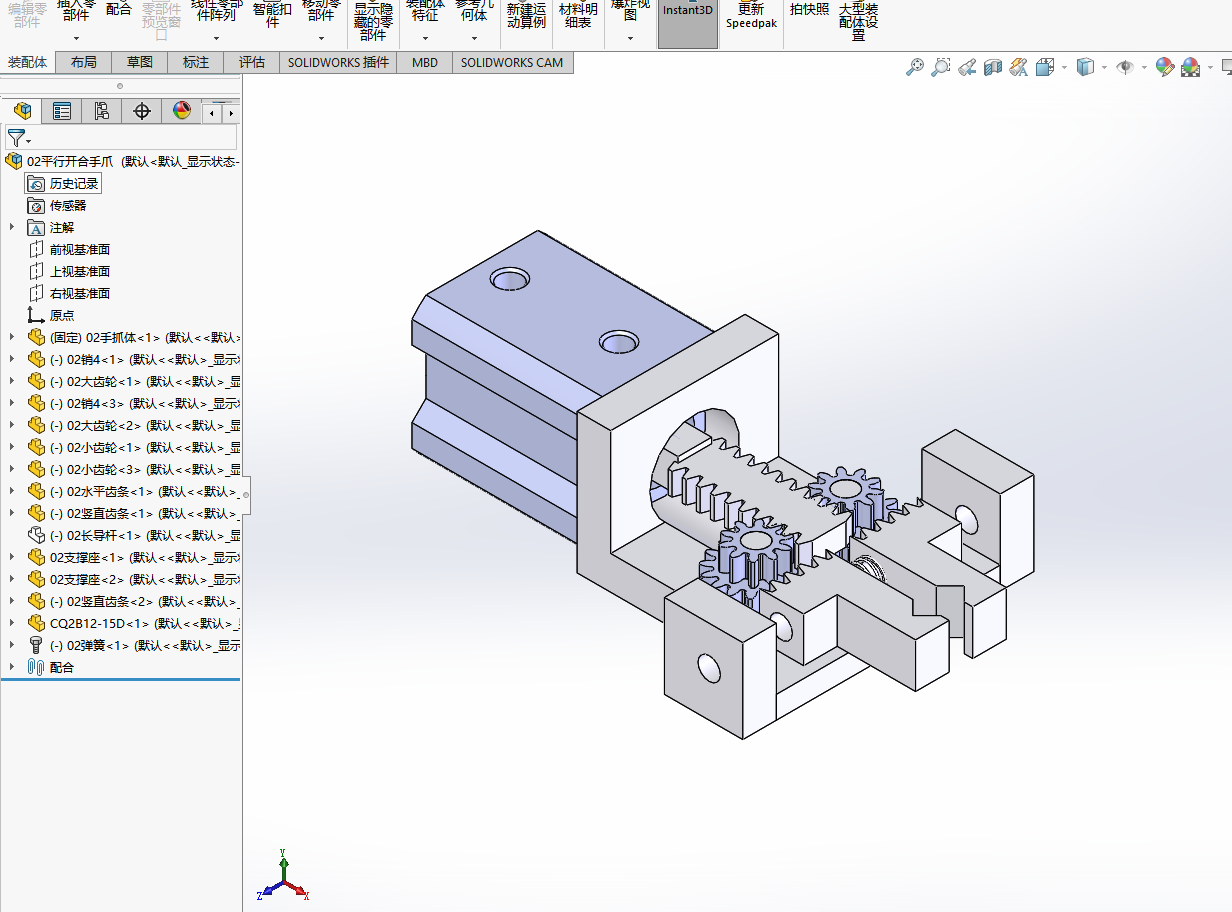The height and width of the screenshot is (912, 1232).
Task: Expand the 配合 mates folder
Action: pos(12,667)
